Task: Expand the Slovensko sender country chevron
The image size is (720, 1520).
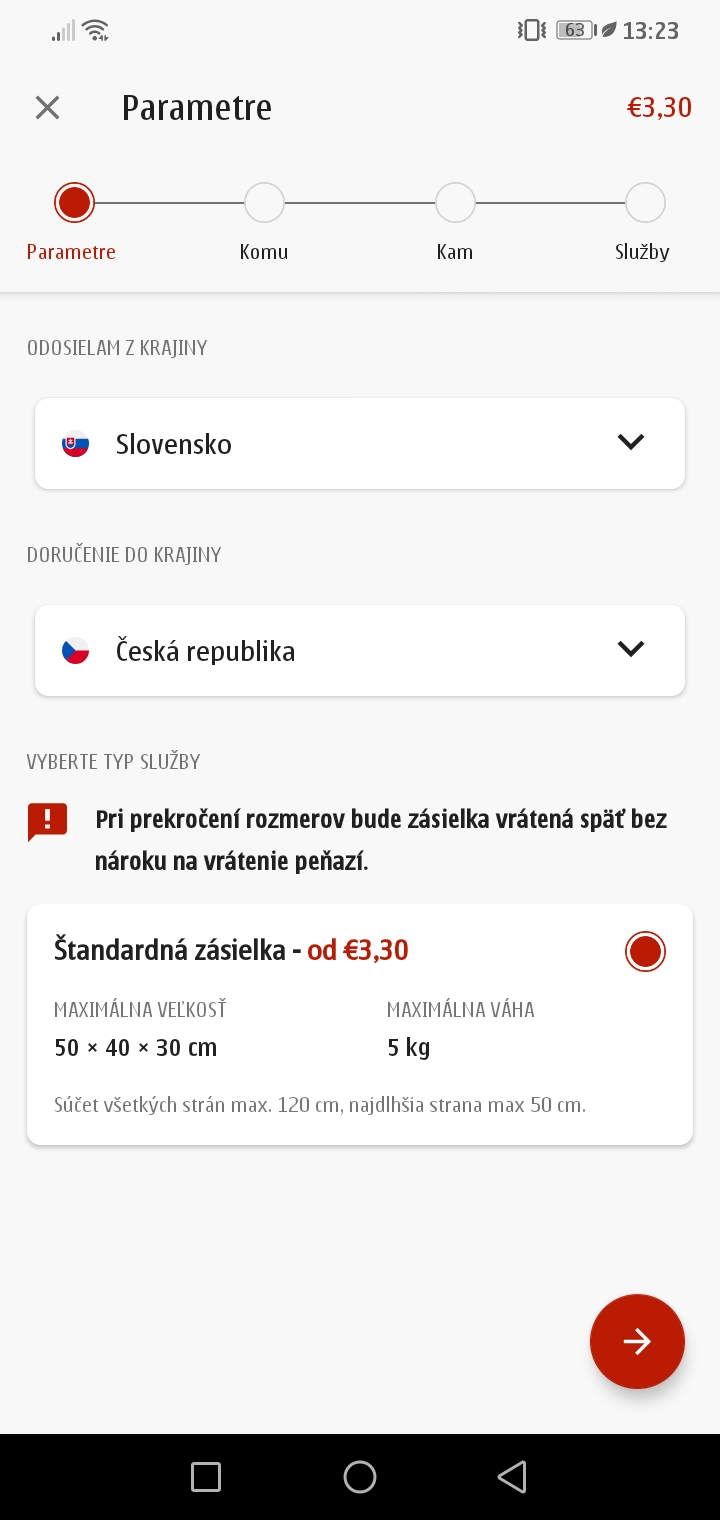Action: coord(630,442)
